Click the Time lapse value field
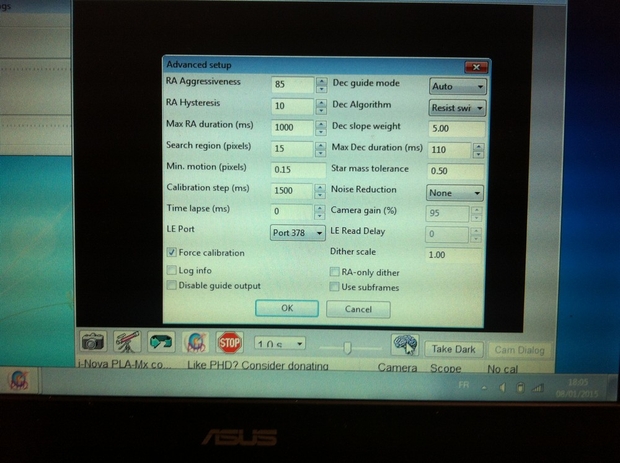 coord(291,212)
